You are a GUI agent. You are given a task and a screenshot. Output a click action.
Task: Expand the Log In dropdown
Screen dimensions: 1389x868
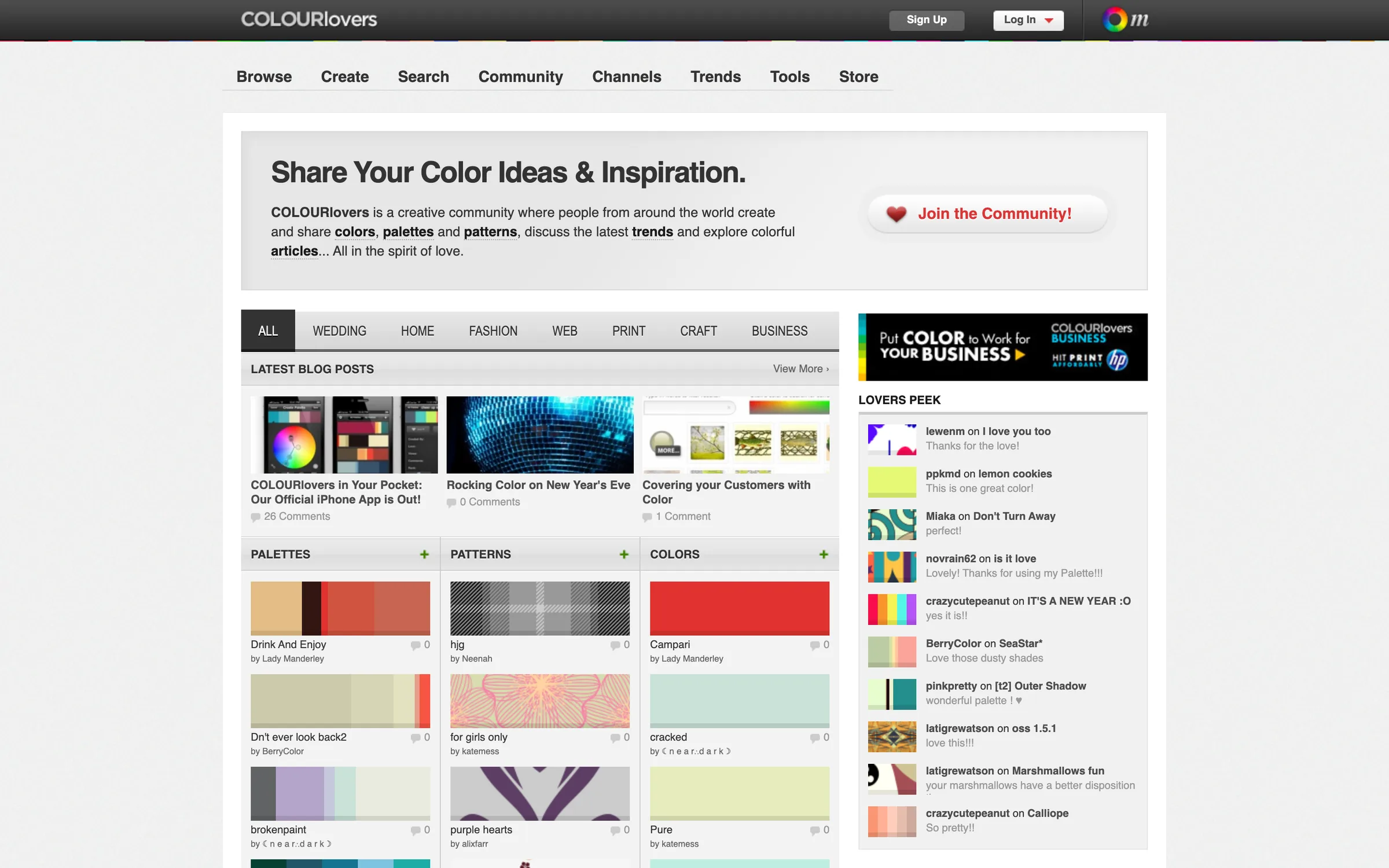coord(1028,20)
